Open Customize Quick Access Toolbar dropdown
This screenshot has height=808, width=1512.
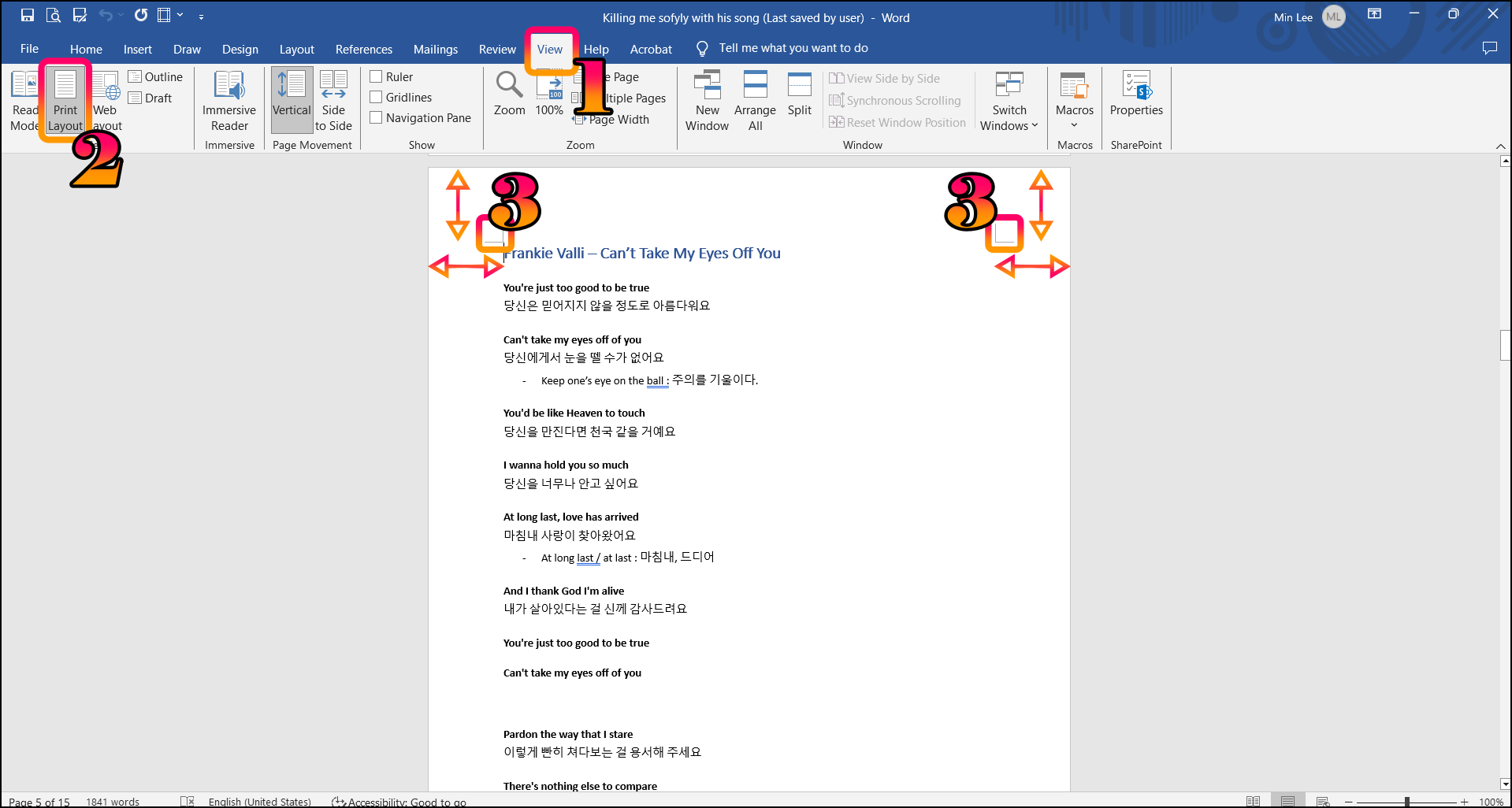pos(201,17)
